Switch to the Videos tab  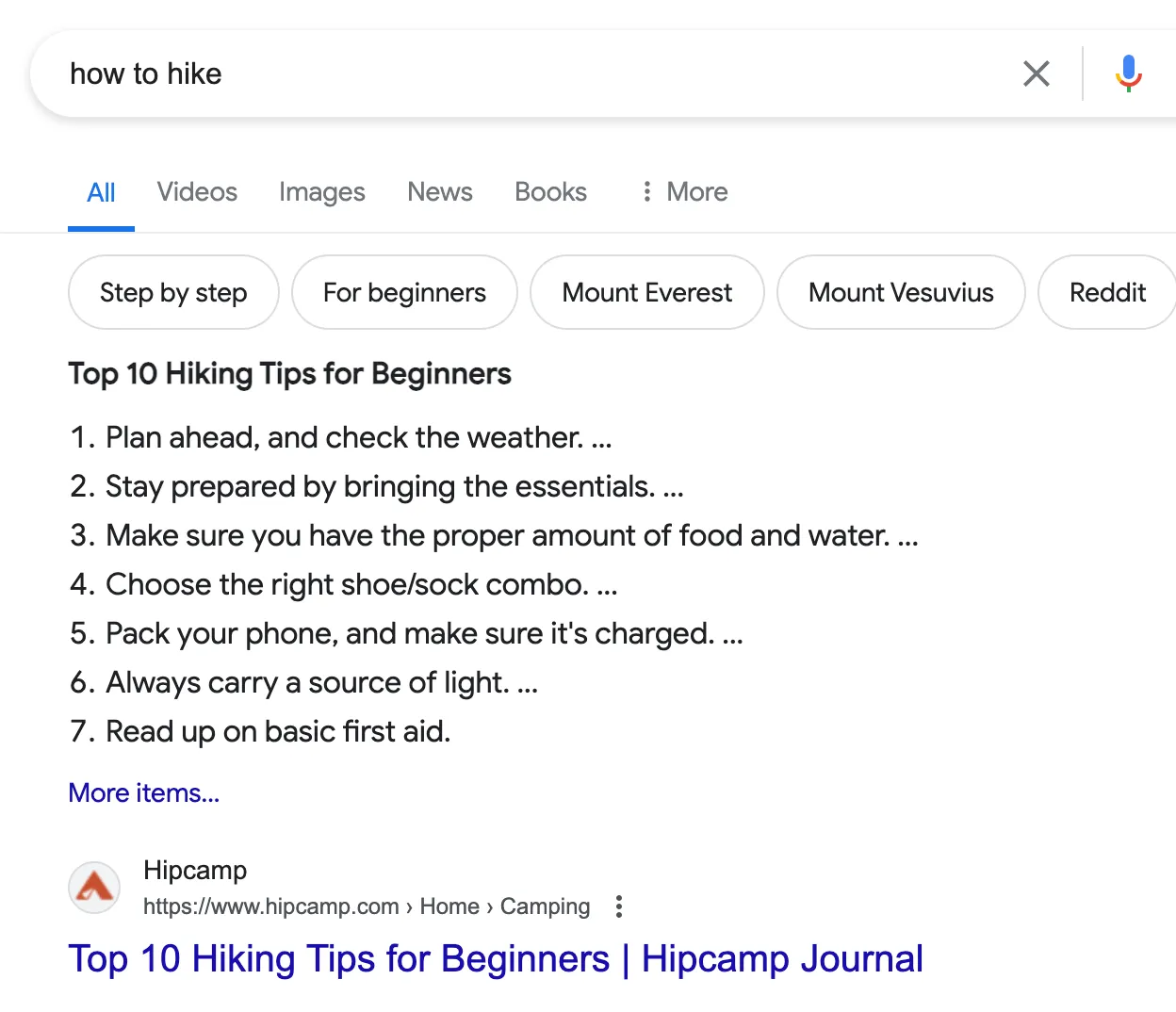197,192
